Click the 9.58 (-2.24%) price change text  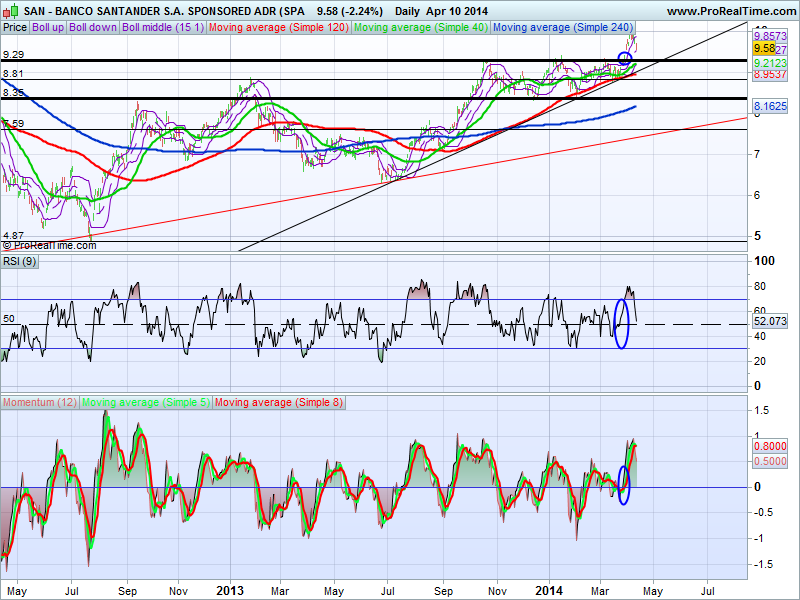point(349,11)
